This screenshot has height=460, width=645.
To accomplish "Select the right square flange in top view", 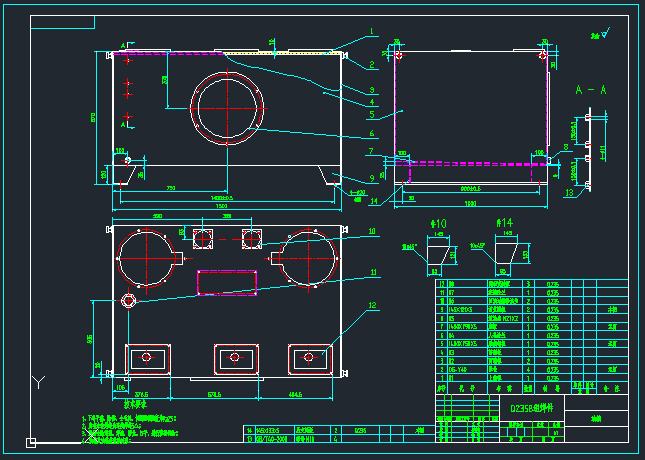I will coord(252,239).
